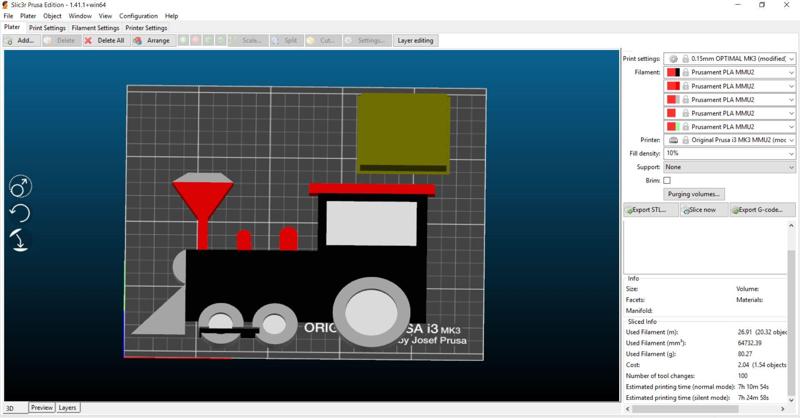800x418 pixels.
Task: Click the red Fewer copies icon
Action: click(195, 40)
